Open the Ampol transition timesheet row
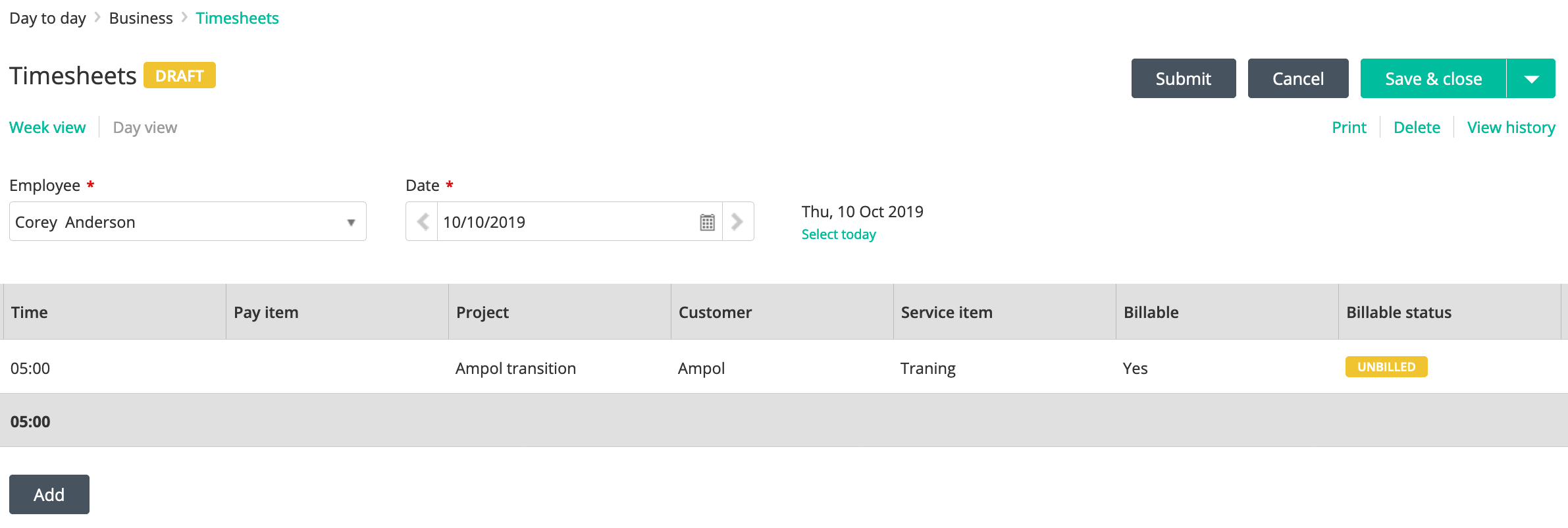This screenshot has width=1568, height=528. (784, 367)
